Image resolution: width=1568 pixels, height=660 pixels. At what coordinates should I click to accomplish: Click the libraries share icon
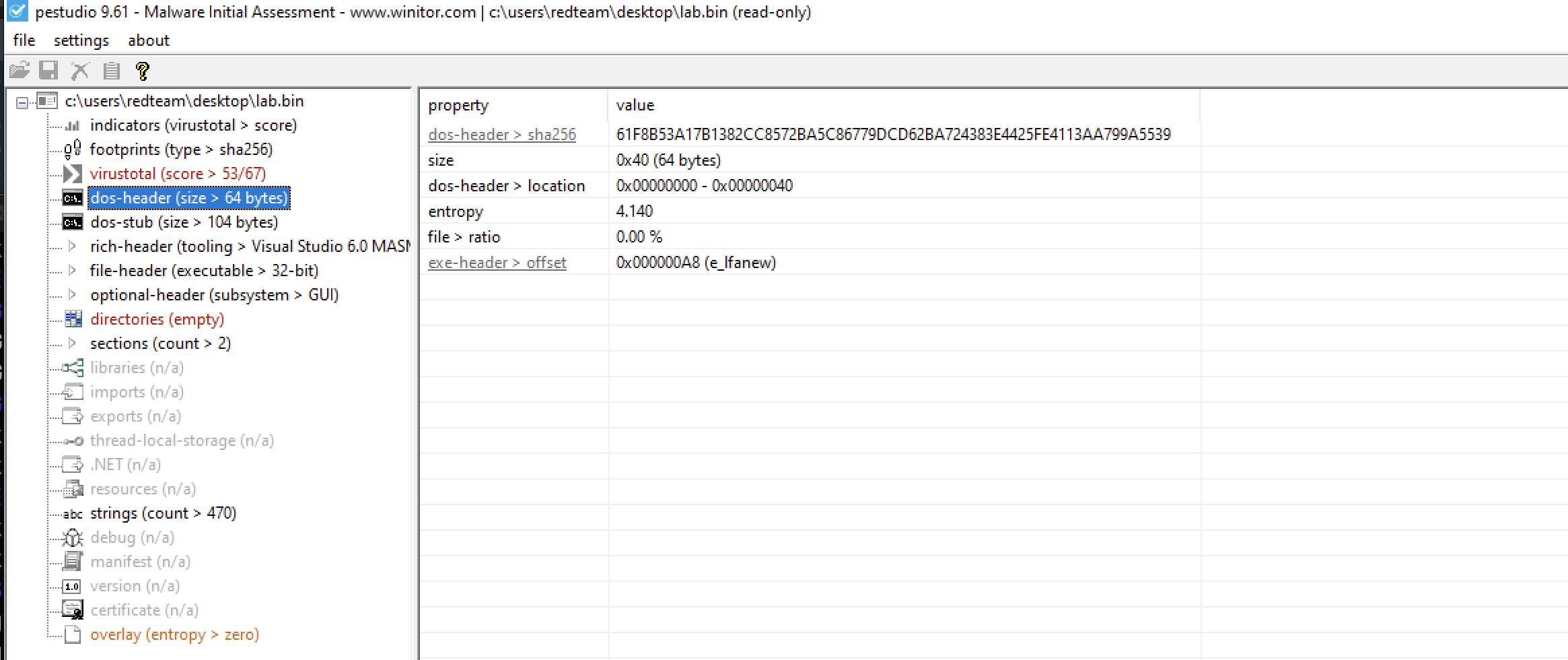[73, 368]
